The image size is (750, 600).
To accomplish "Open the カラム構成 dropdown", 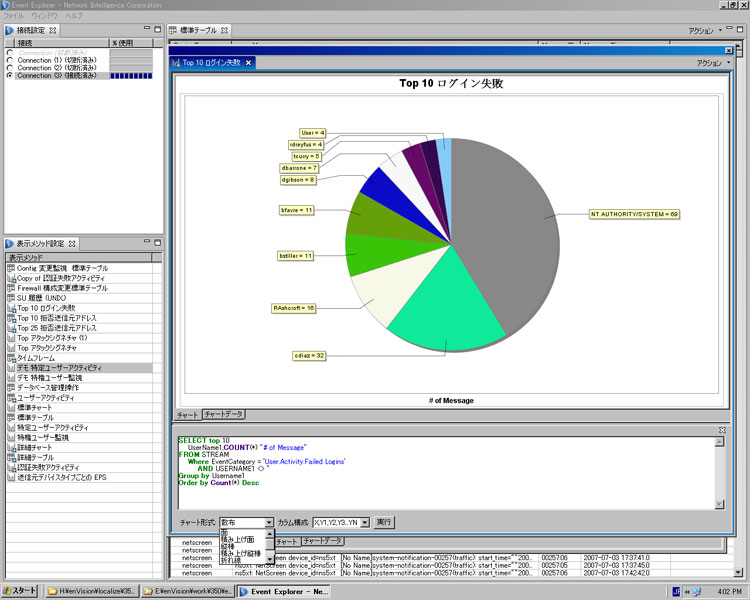I will (365, 522).
